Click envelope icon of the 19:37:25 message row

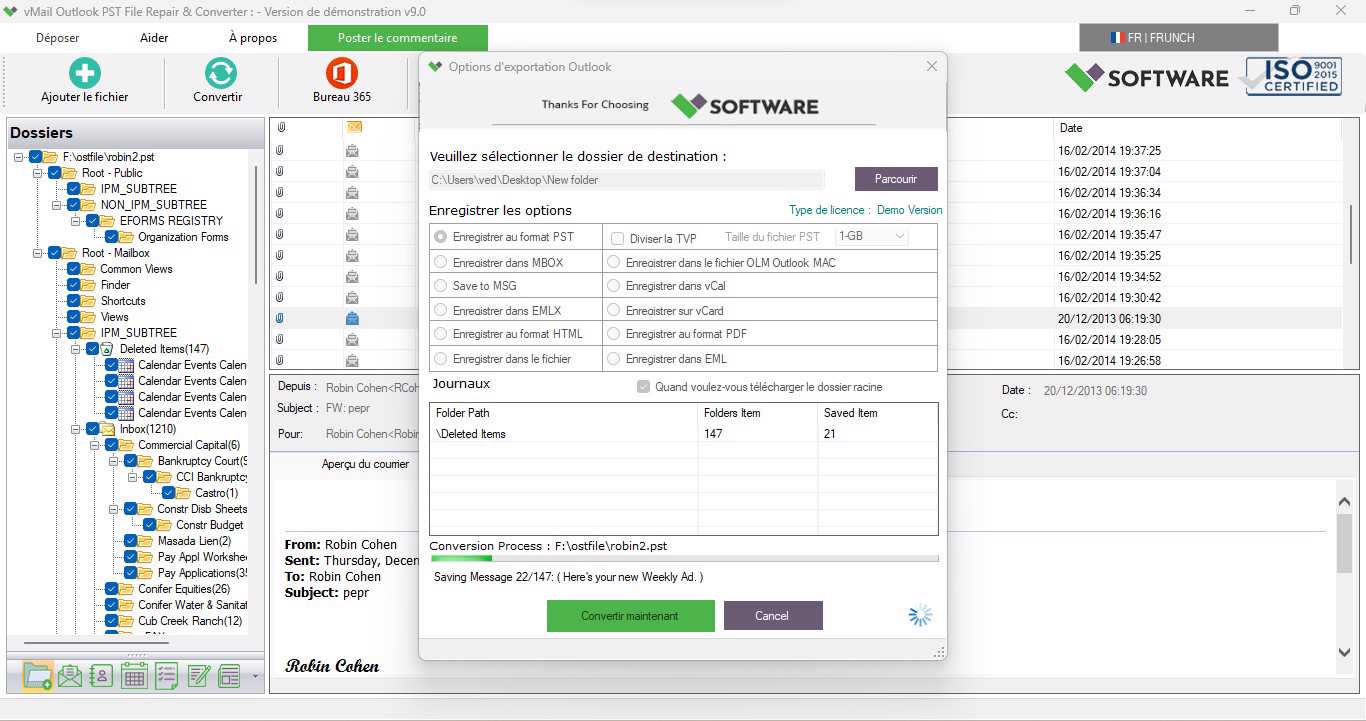click(352, 151)
